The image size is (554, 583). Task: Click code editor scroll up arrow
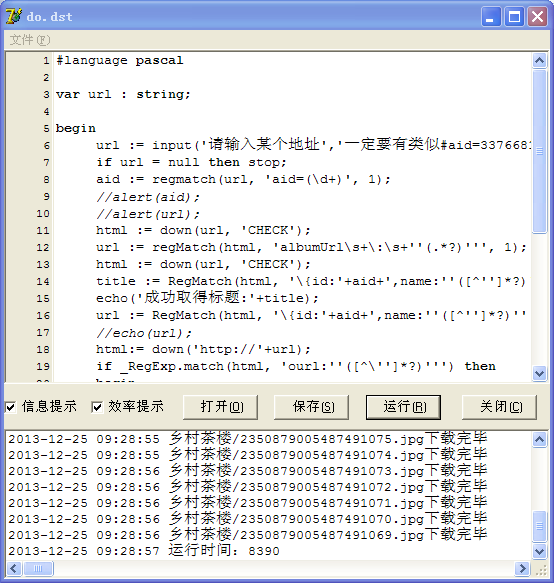click(539, 60)
